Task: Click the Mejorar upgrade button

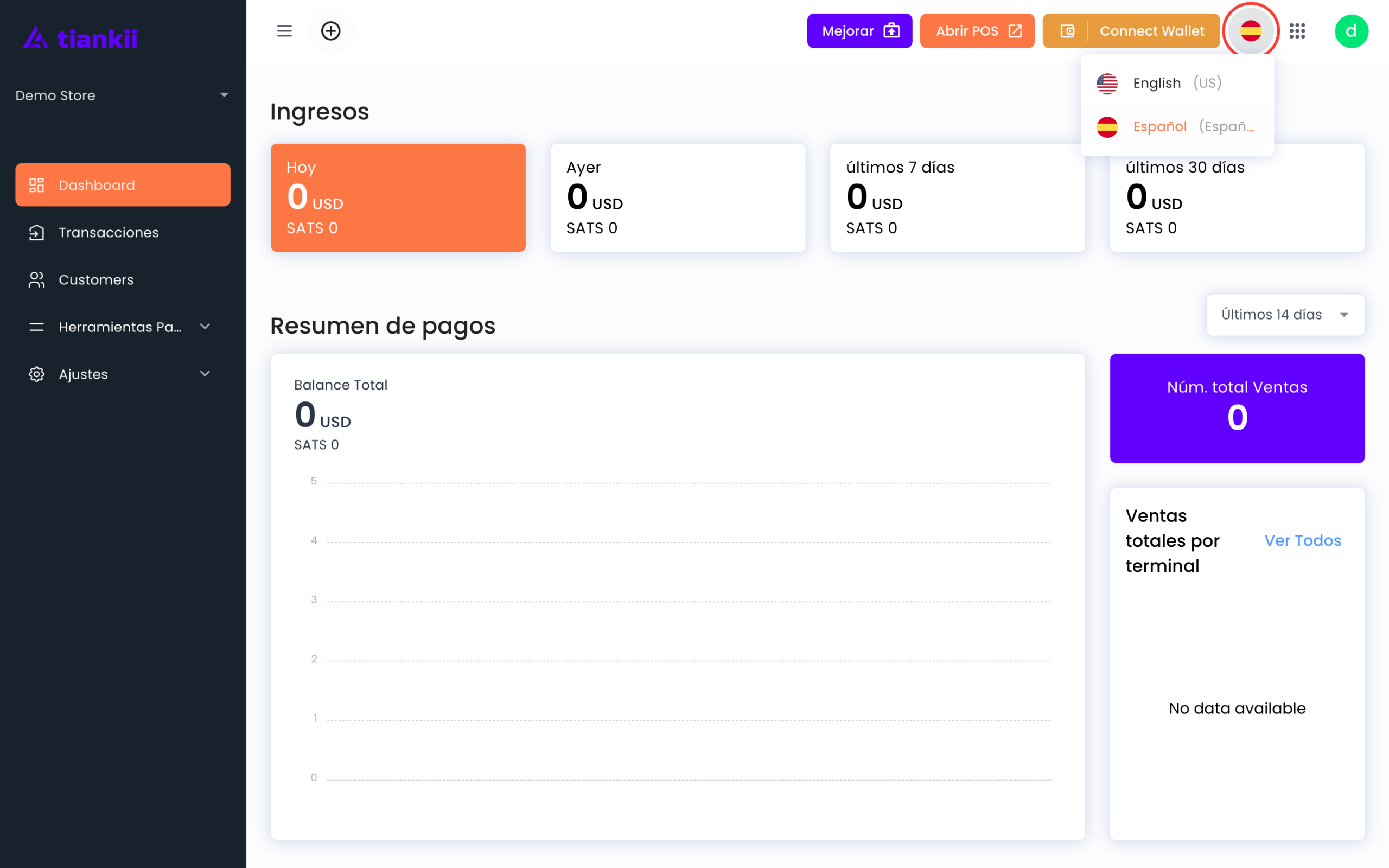Action: 859,31
